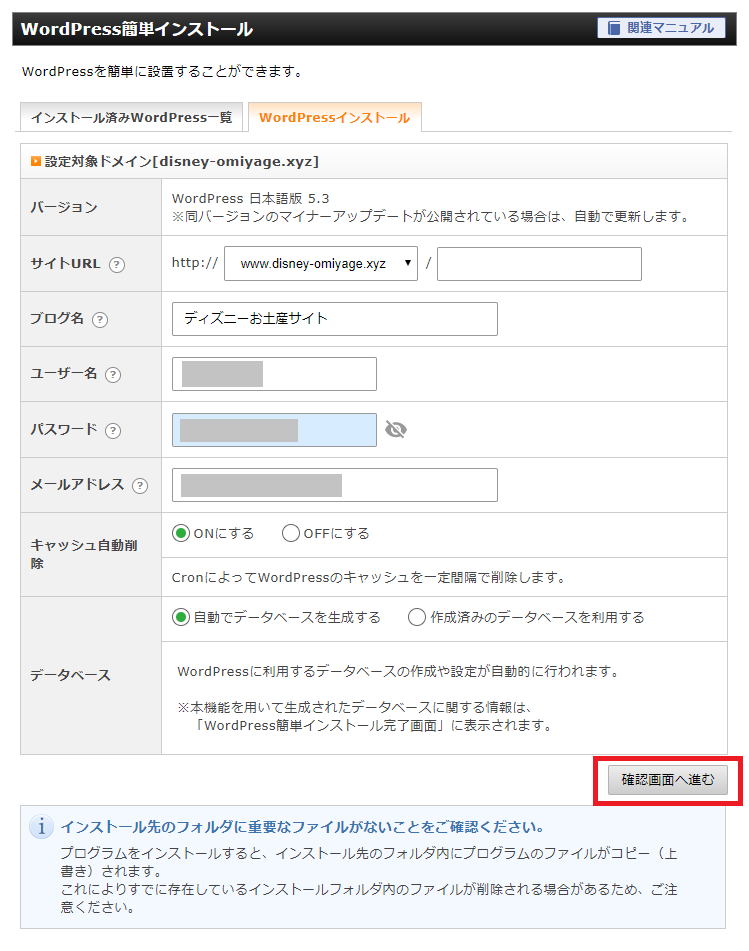Click the データベース row label

[70, 676]
